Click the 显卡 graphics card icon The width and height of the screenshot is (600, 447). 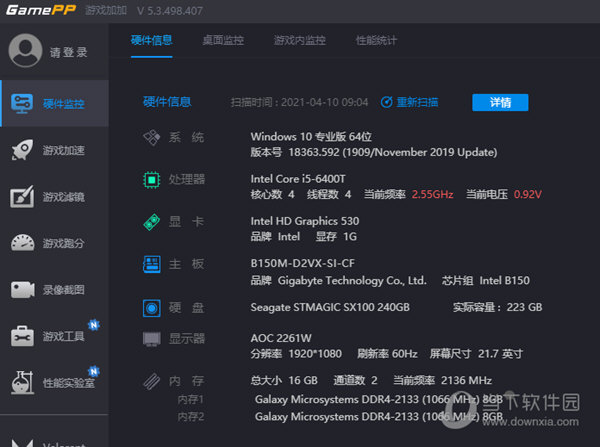click(152, 222)
